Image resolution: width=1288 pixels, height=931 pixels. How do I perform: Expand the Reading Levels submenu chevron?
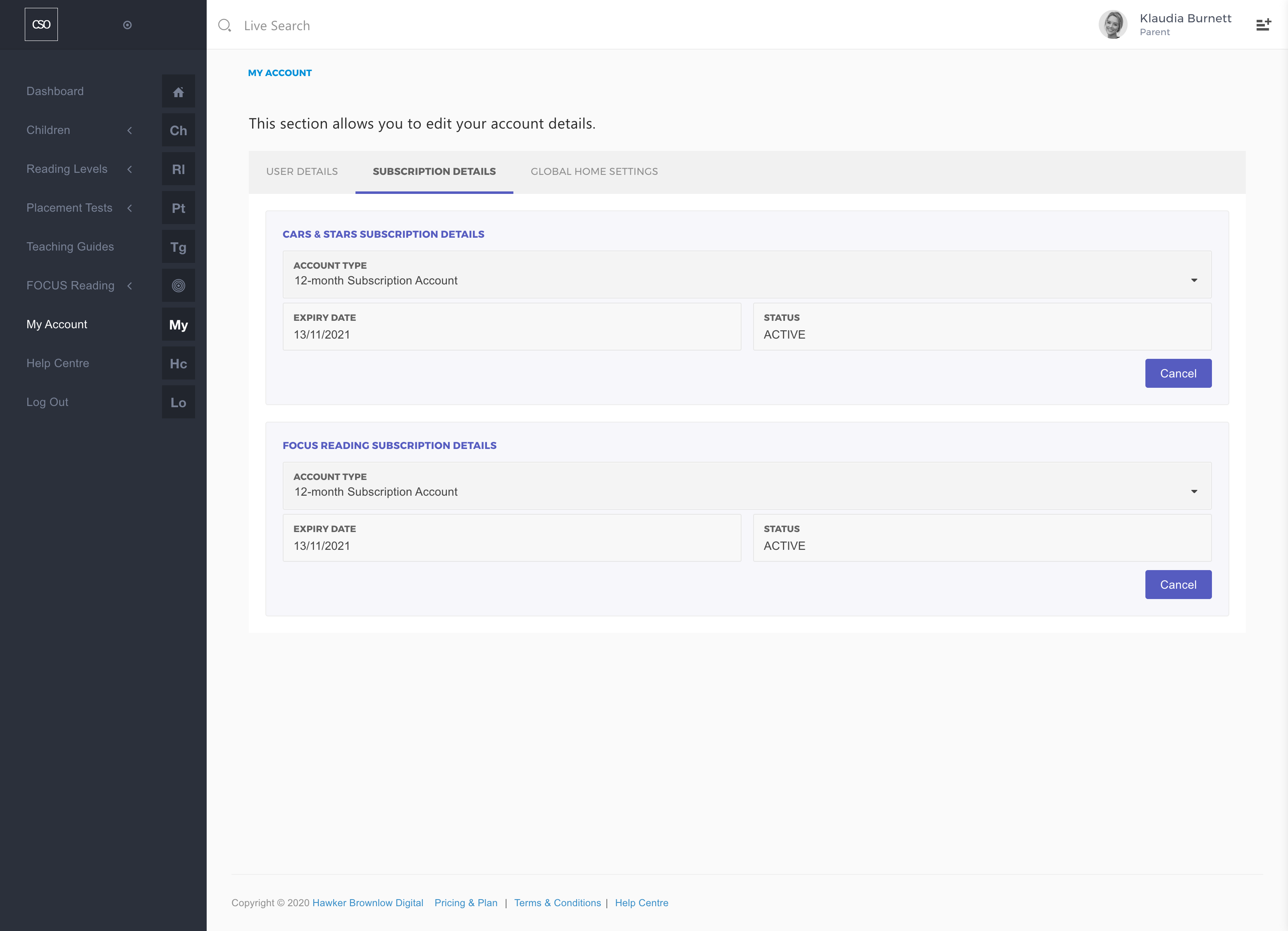(129, 169)
